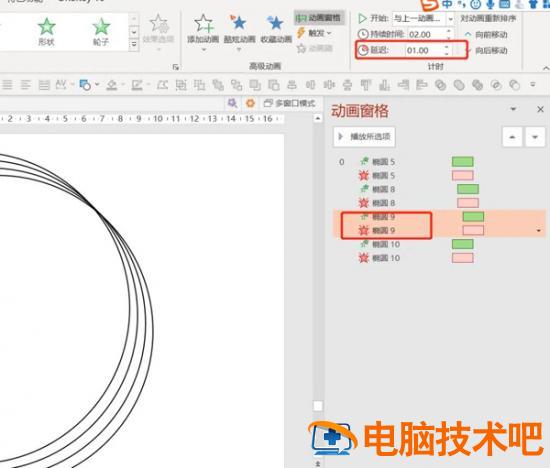Click 向前移动 to move animation earlier

(x=486, y=34)
